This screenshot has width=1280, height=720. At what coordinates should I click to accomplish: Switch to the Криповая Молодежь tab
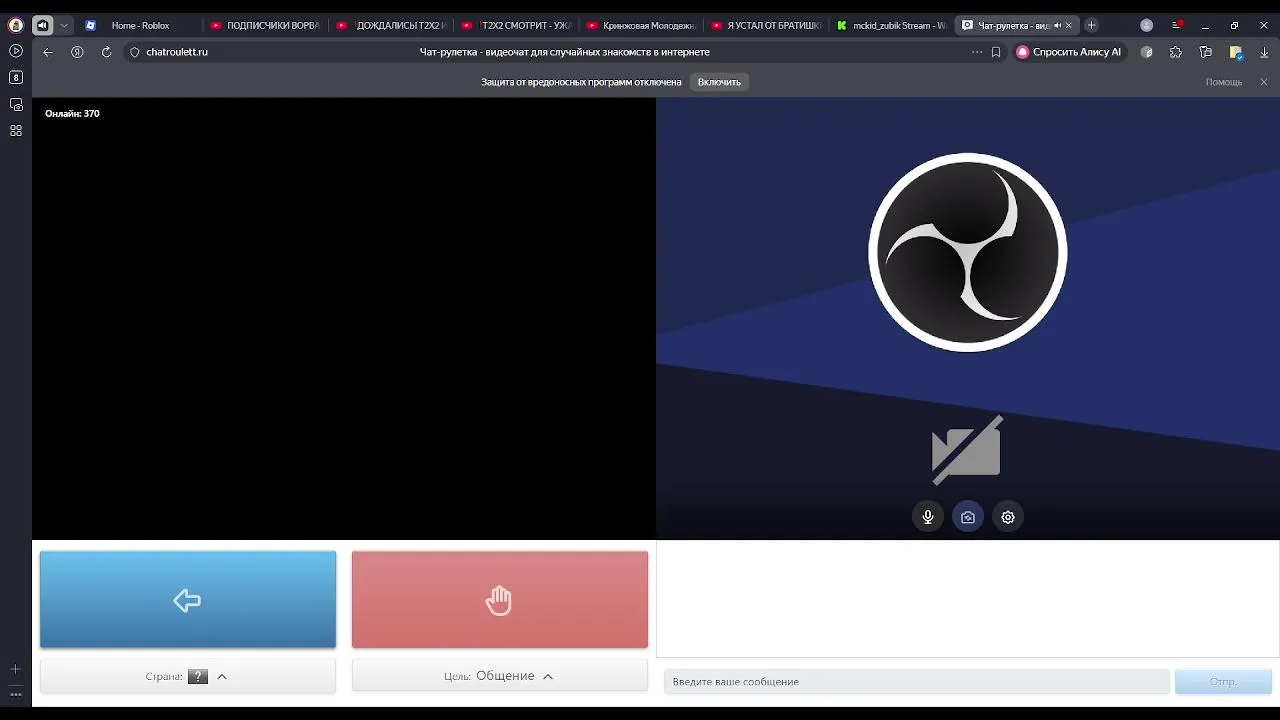pyautogui.click(x=641, y=25)
